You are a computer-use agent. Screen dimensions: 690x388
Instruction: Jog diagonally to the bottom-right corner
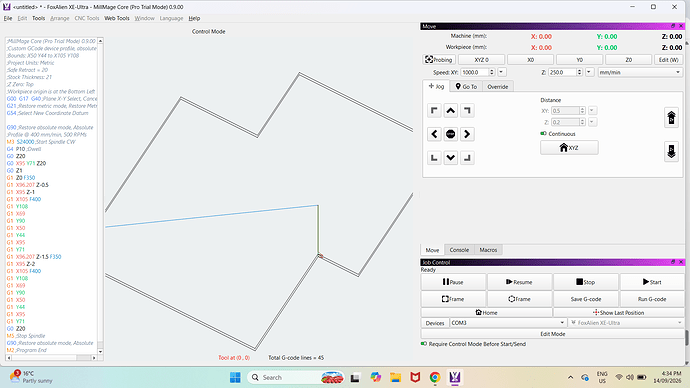point(467,157)
